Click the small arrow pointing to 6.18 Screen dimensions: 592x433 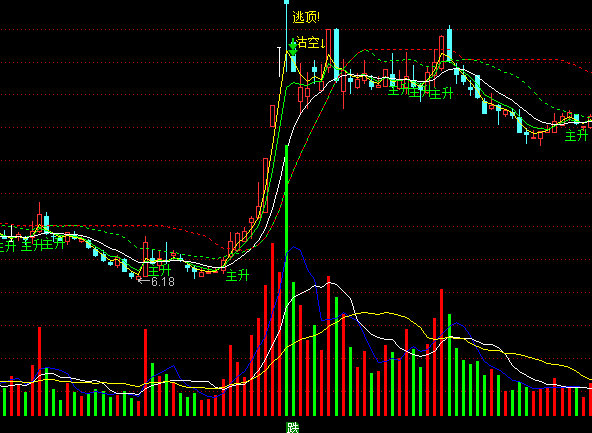click(144, 281)
